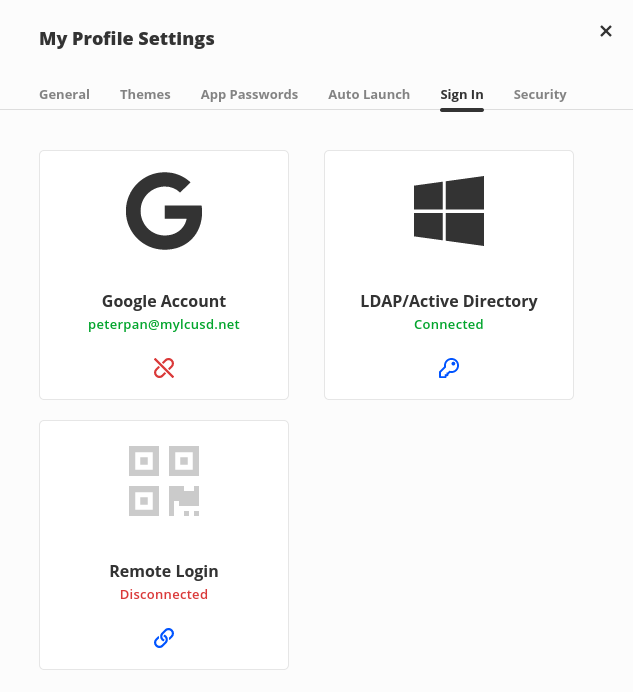Unlink the Google Account with the red broken-link icon
Image resolution: width=633 pixels, height=692 pixels.
pyautogui.click(x=164, y=368)
